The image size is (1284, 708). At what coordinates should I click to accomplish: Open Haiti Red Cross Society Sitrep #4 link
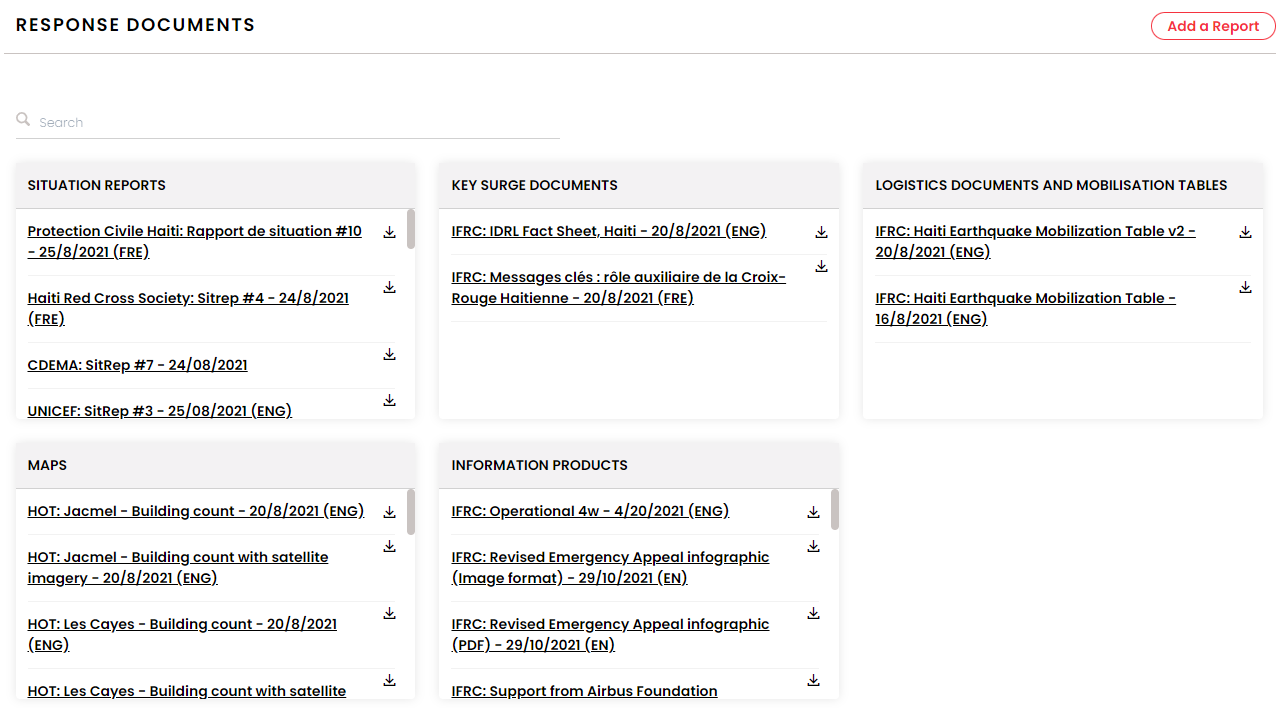pyautogui.click(x=188, y=308)
